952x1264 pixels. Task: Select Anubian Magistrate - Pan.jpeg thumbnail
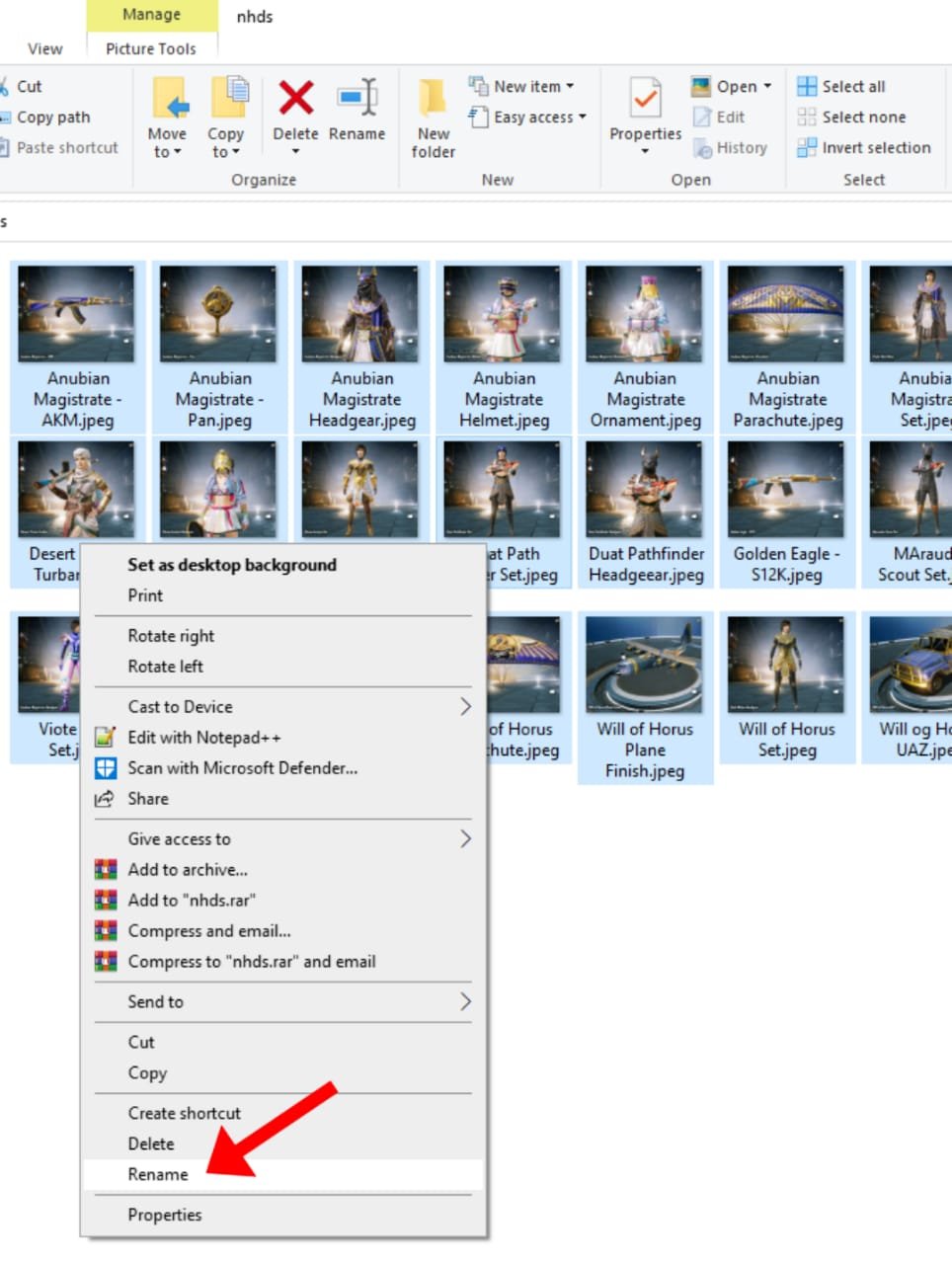(x=219, y=313)
